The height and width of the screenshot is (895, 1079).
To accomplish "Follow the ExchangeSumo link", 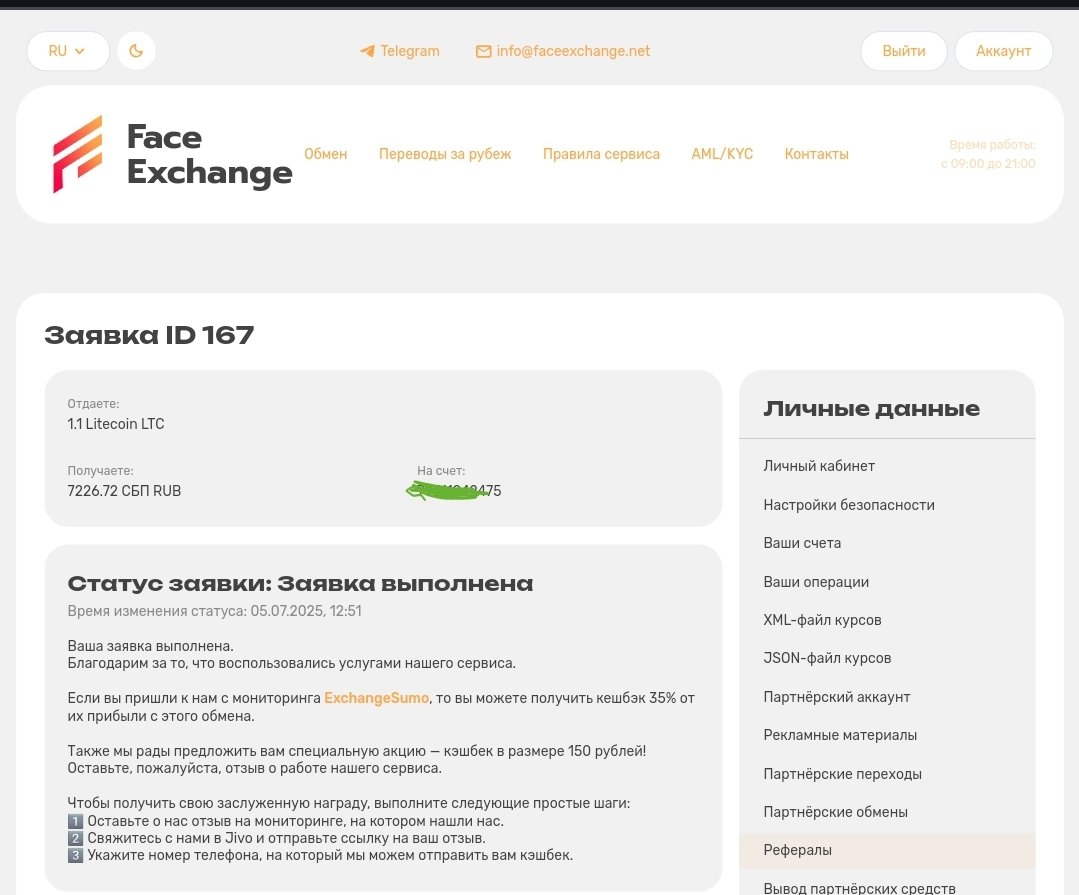I will click(x=376, y=698).
